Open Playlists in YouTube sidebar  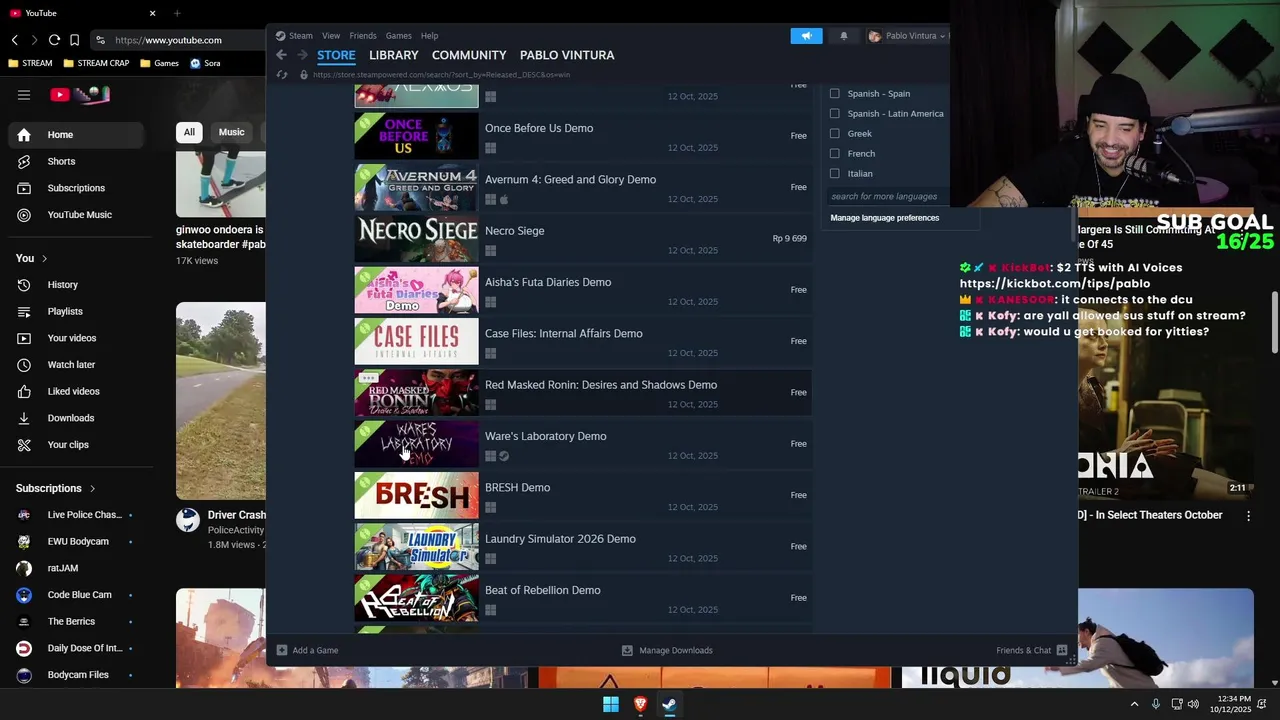76,311
